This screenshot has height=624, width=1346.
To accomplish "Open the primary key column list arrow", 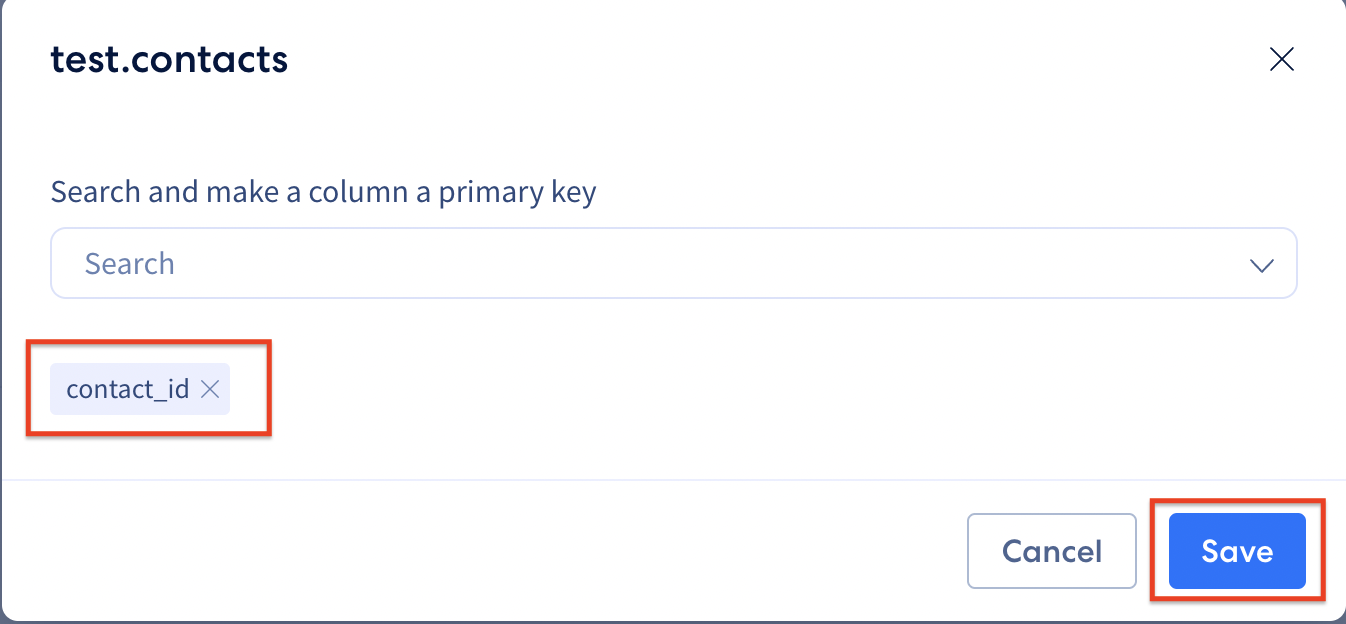I will coord(1261,265).
